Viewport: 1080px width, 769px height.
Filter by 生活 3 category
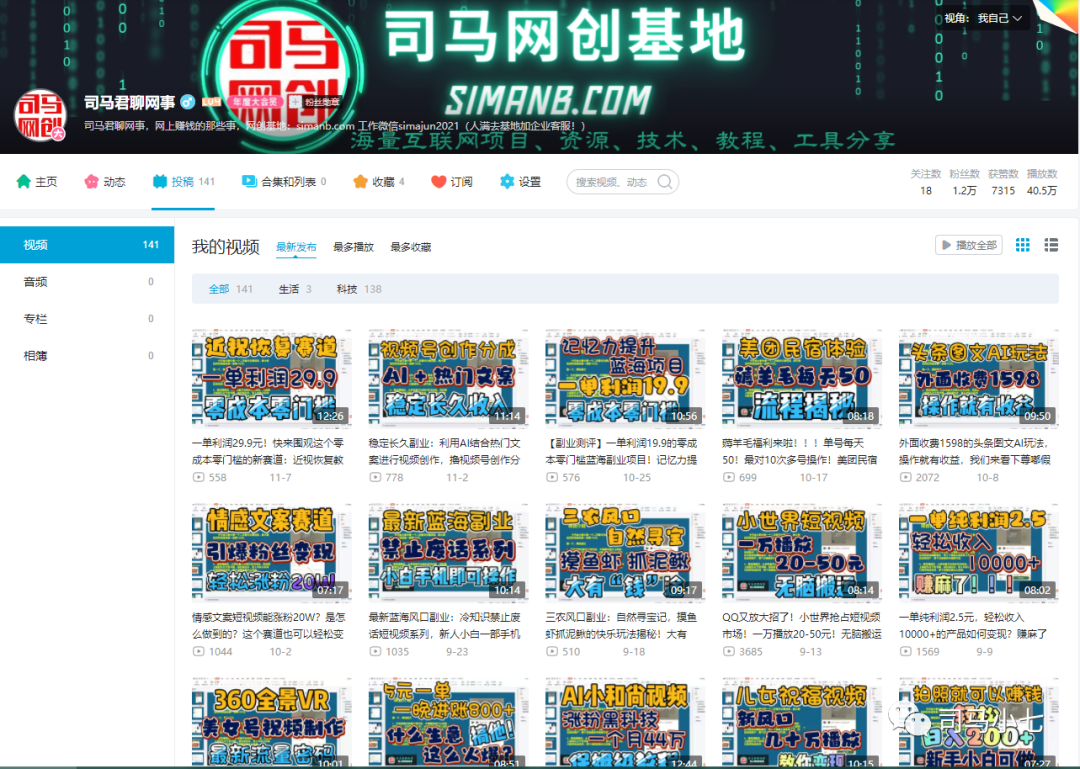295,289
